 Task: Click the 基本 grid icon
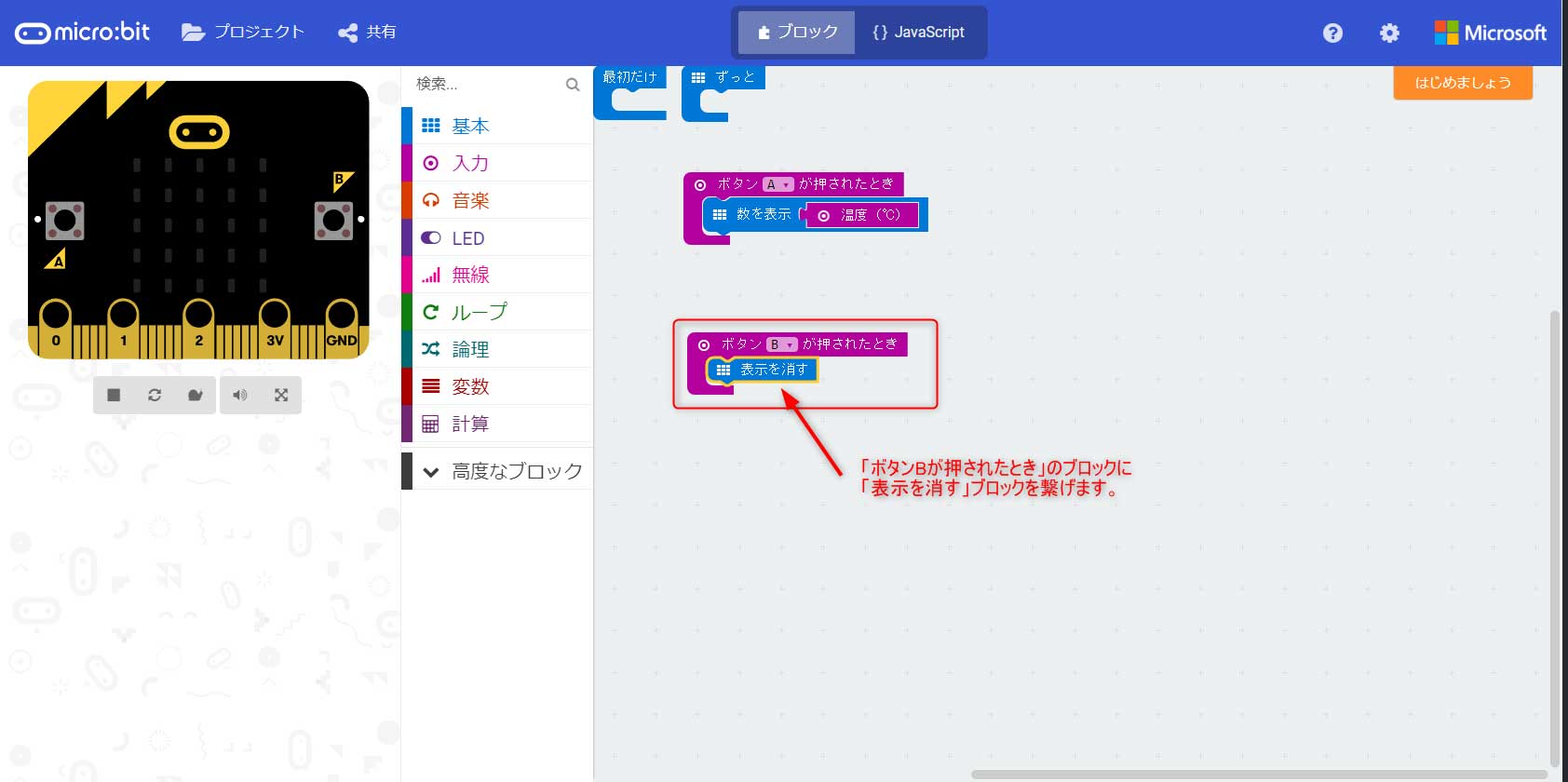pyautogui.click(x=430, y=126)
